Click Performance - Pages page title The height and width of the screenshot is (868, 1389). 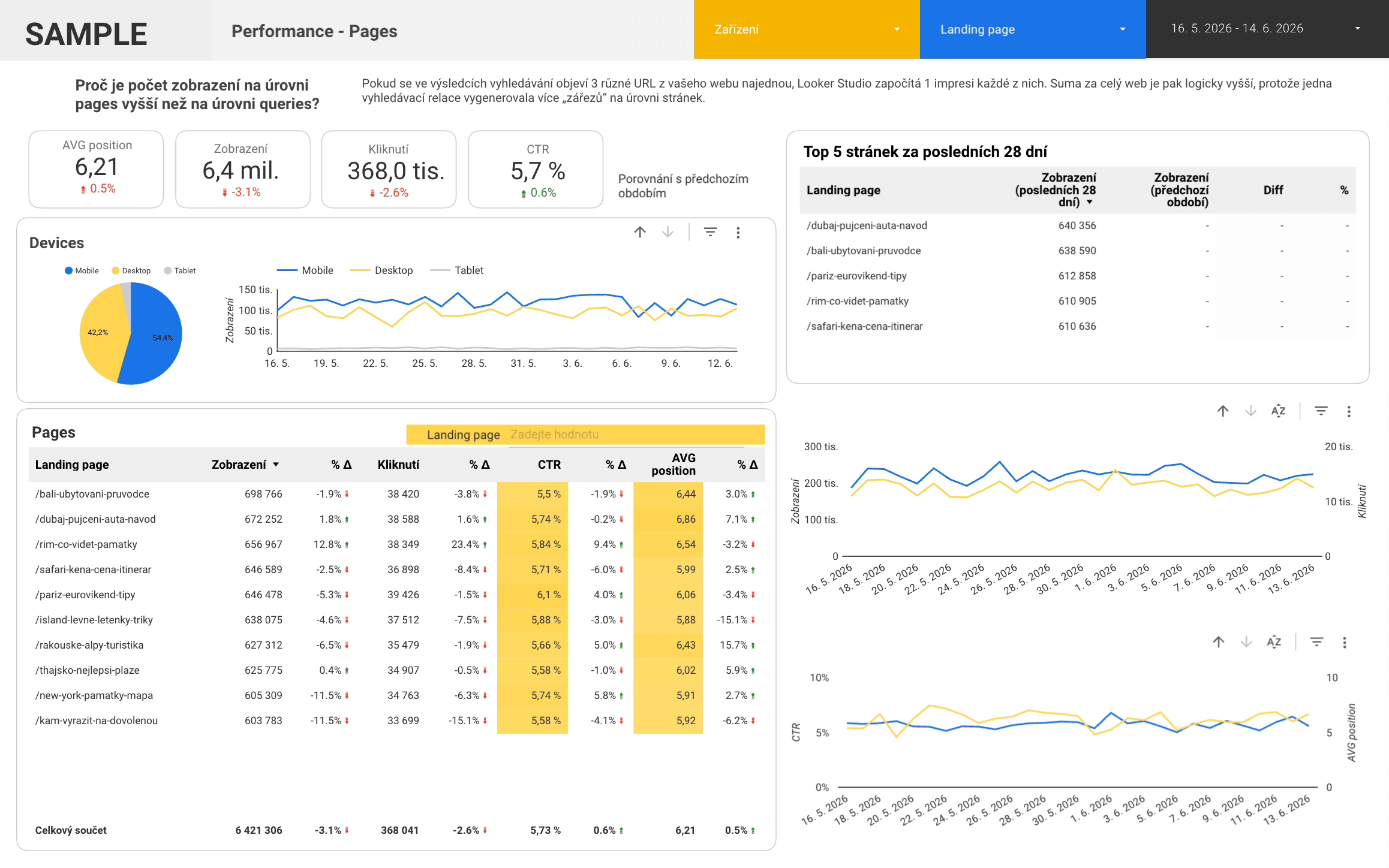(314, 31)
